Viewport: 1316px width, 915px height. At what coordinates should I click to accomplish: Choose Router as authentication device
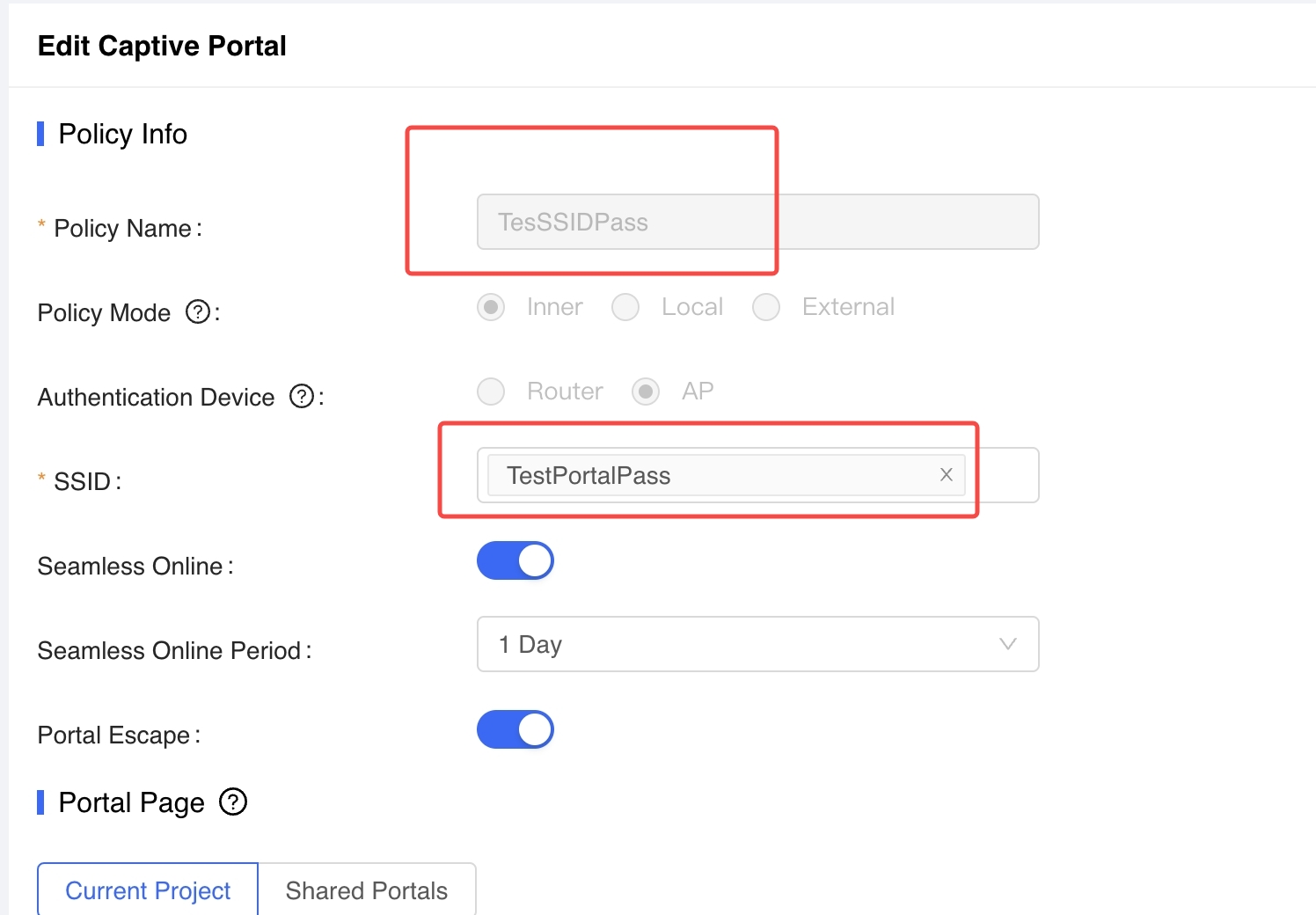(x=491, y=392)
